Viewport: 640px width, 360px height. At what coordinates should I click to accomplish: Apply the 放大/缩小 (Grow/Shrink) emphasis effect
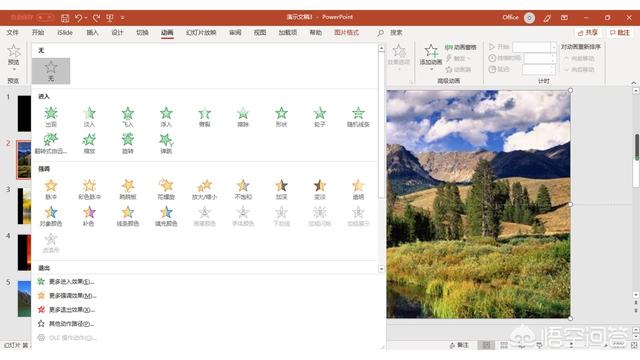204,189
